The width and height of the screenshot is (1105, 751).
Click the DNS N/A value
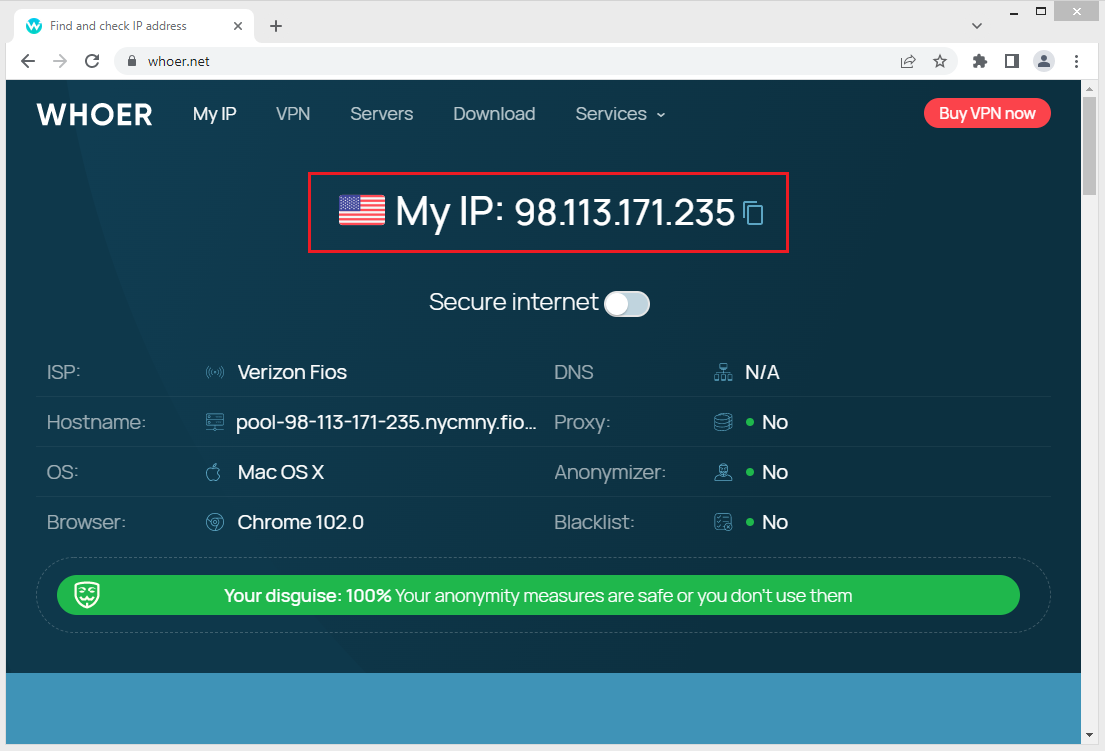[x=763, y=372]
